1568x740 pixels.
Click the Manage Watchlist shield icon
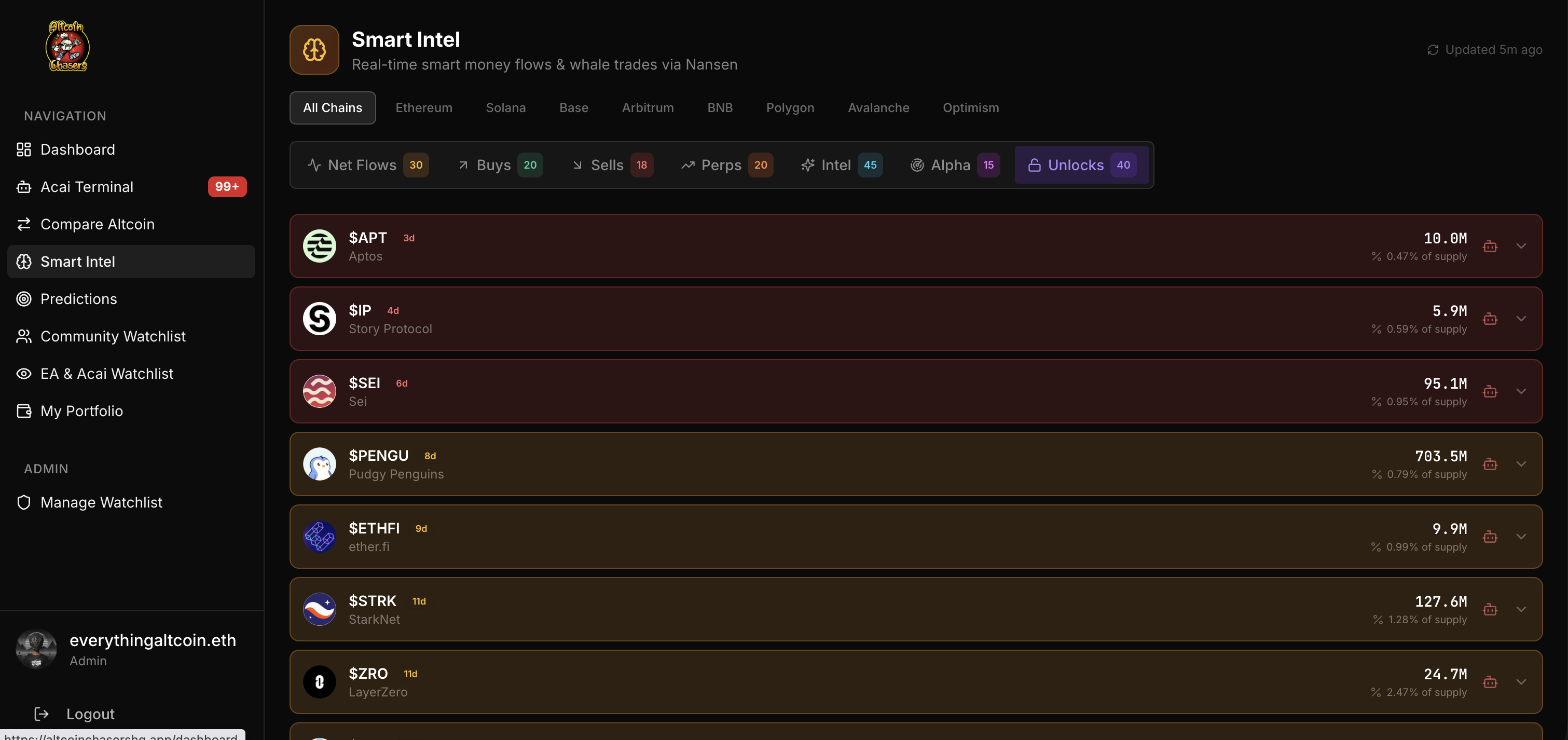tap(24, 502)
